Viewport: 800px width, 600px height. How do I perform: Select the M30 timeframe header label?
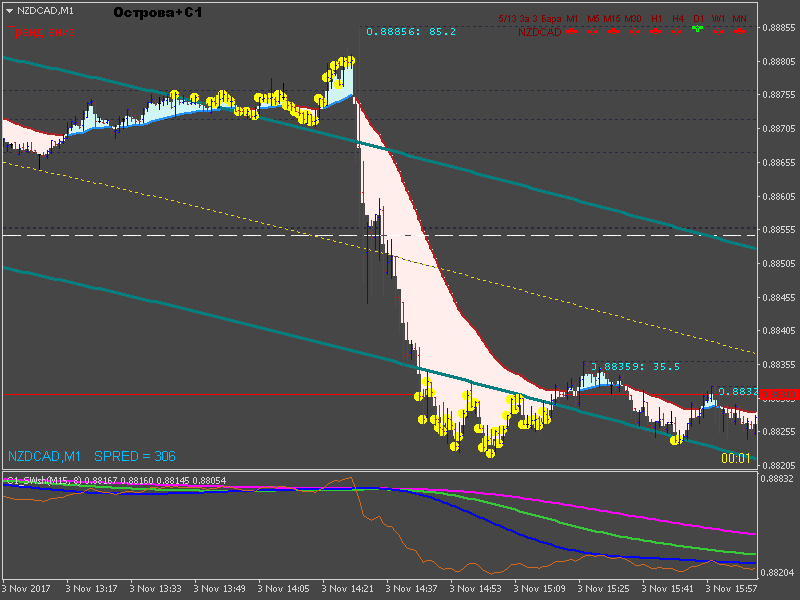click(633, 19)
